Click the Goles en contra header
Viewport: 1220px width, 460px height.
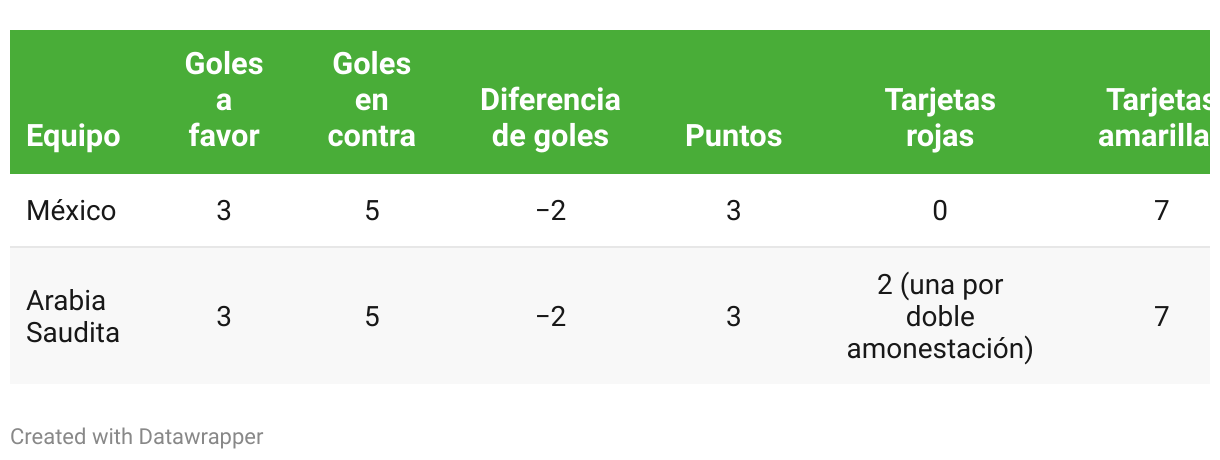click(x=372, y=100)
